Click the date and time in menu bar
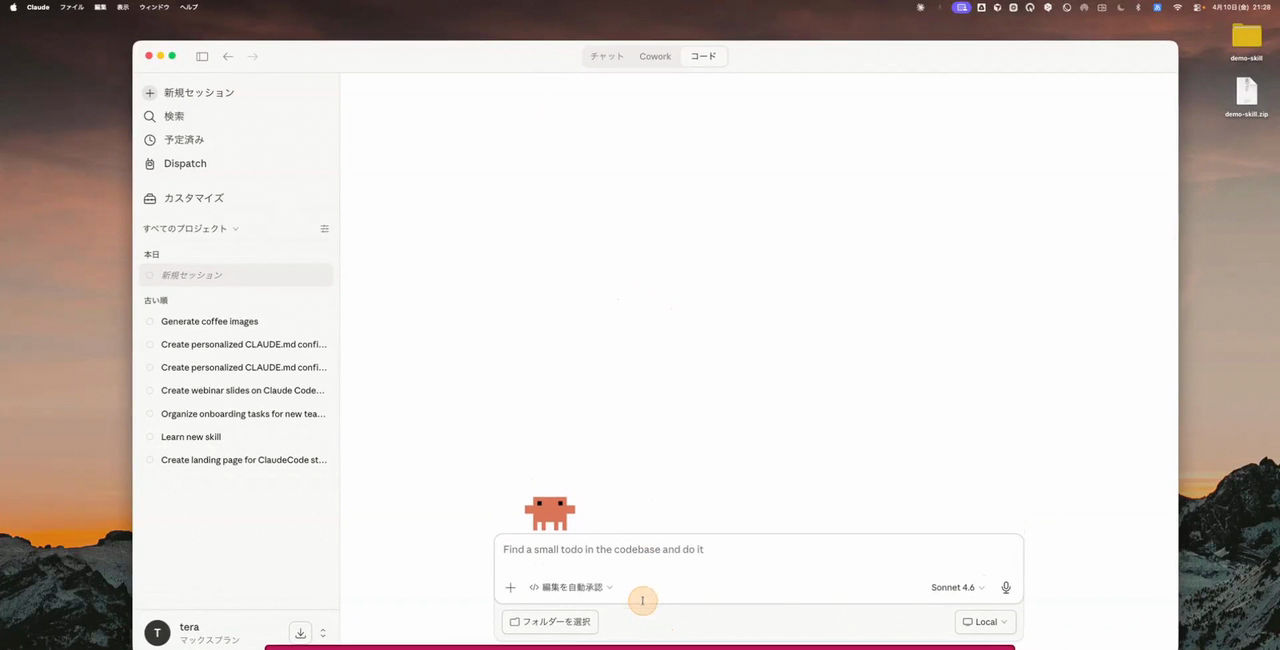Screen dimensions: 1280x650 1241,7
